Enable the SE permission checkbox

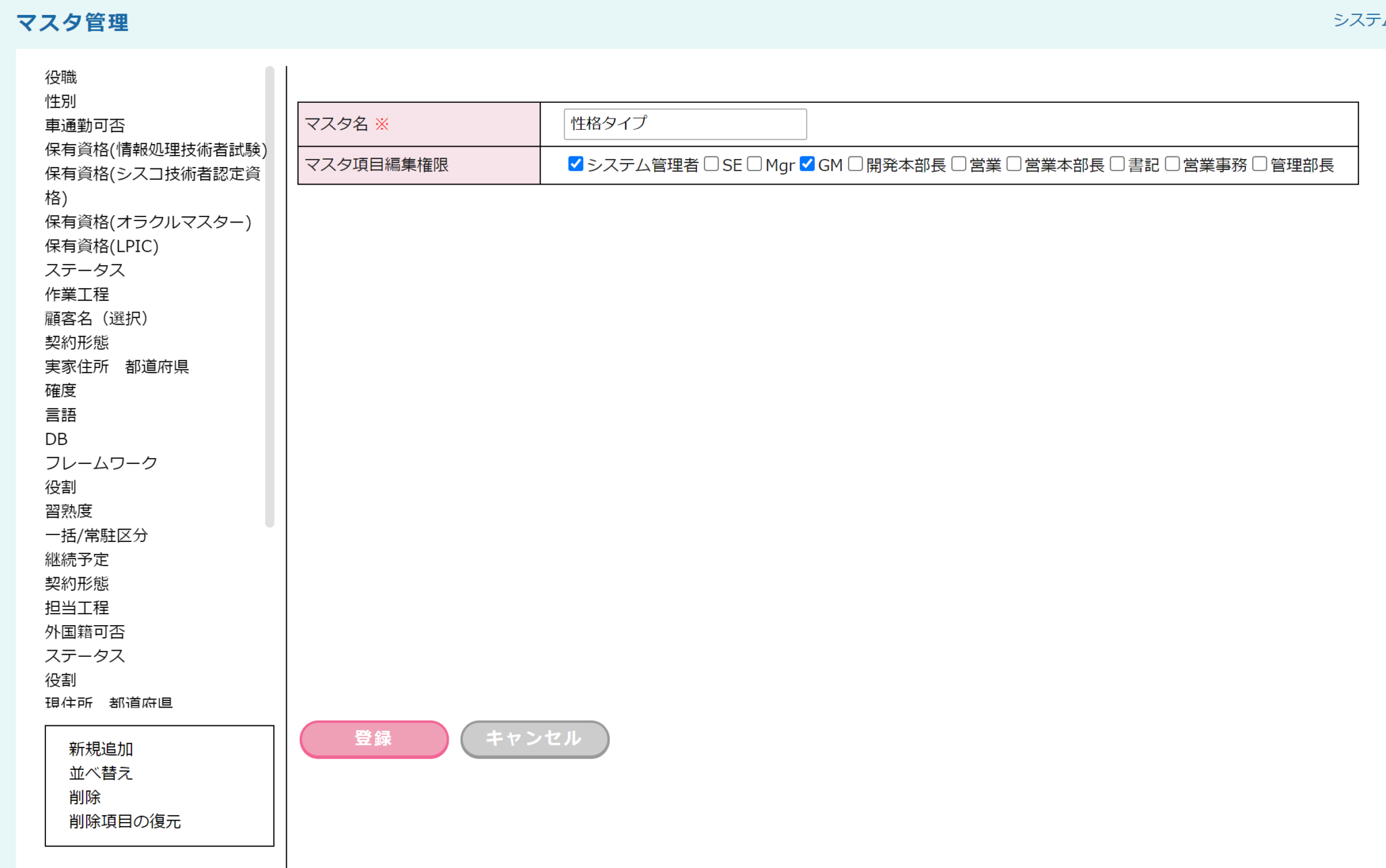click(x=711, y=164)
